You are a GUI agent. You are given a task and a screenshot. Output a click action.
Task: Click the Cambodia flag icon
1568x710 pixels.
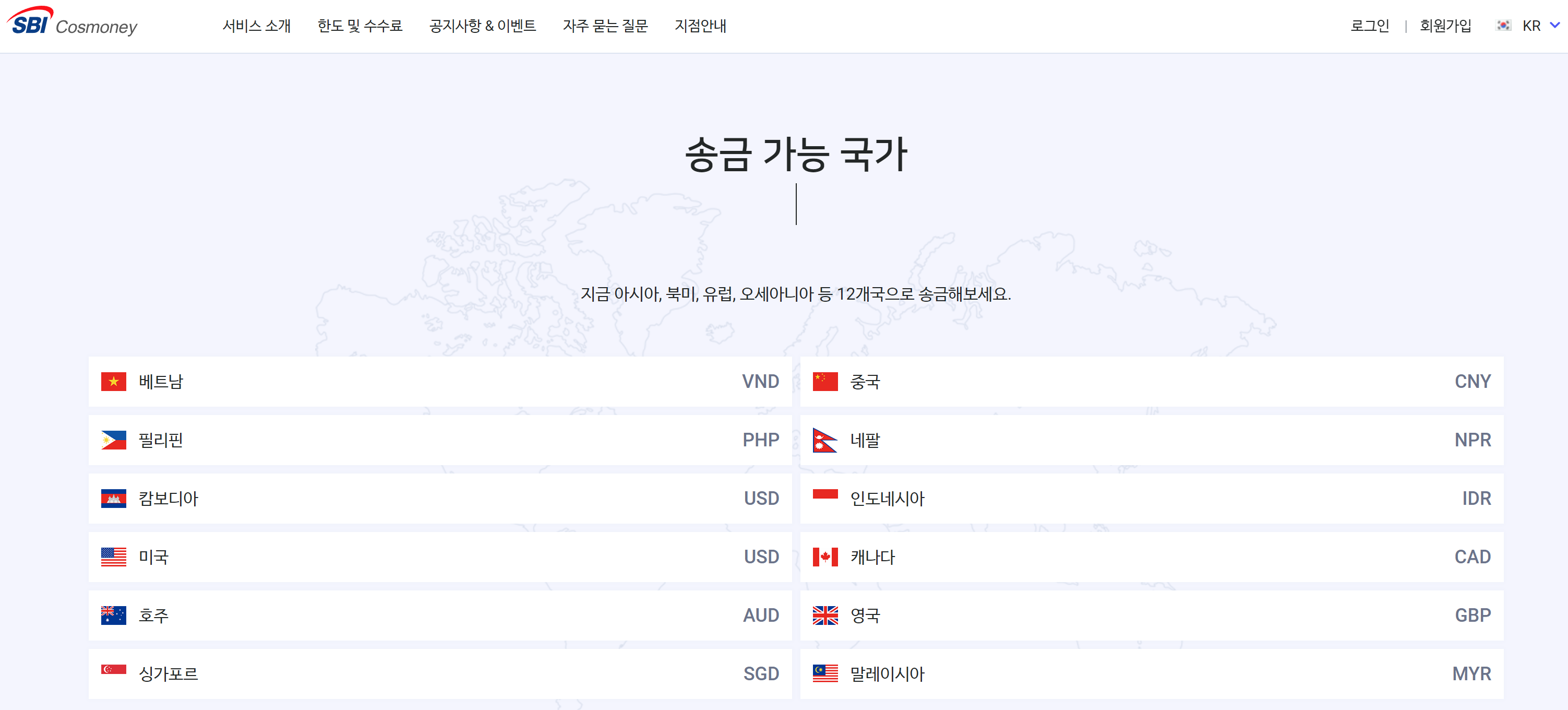[113, 499]
